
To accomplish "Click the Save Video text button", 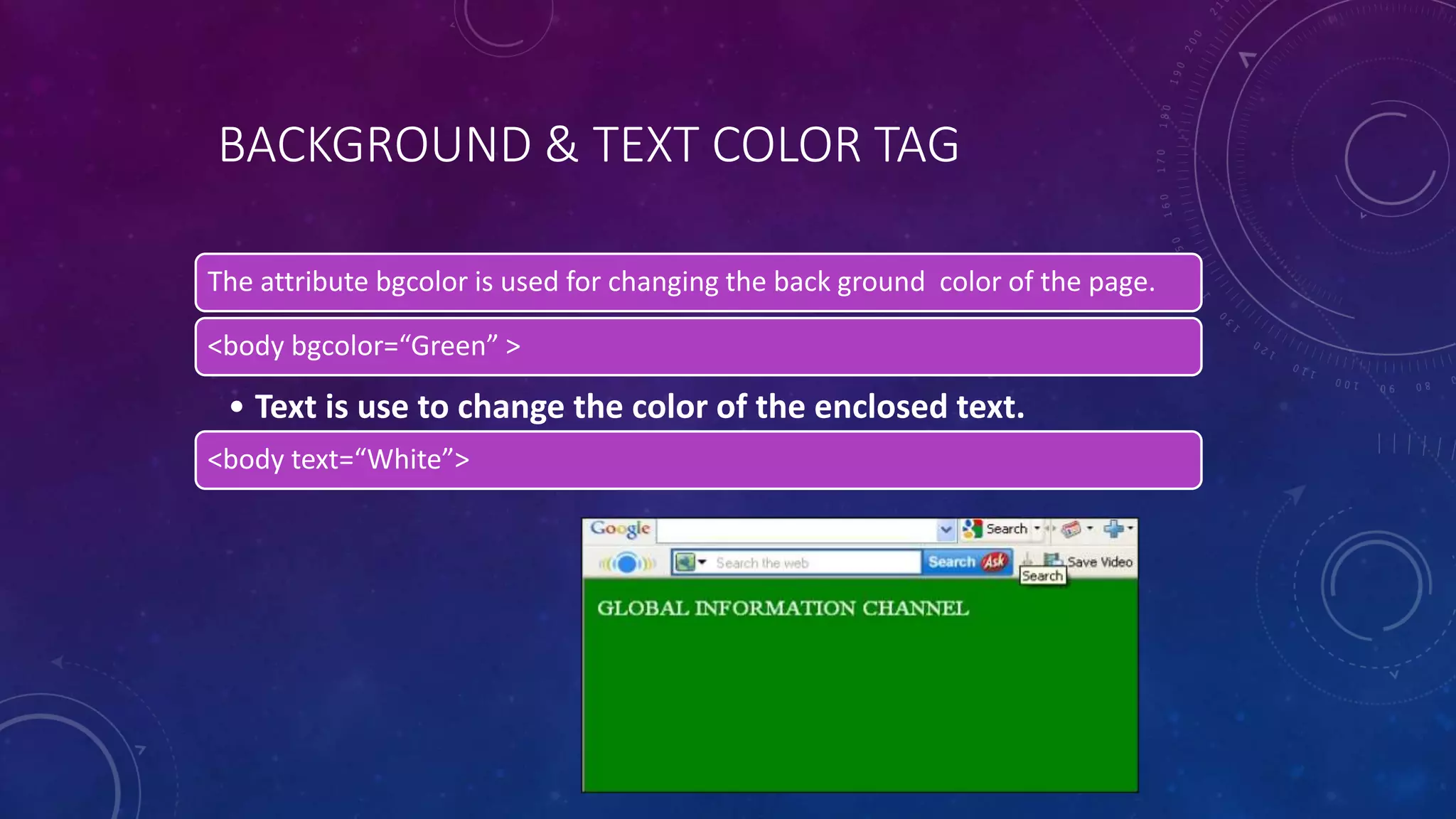I will [1100, 562].
